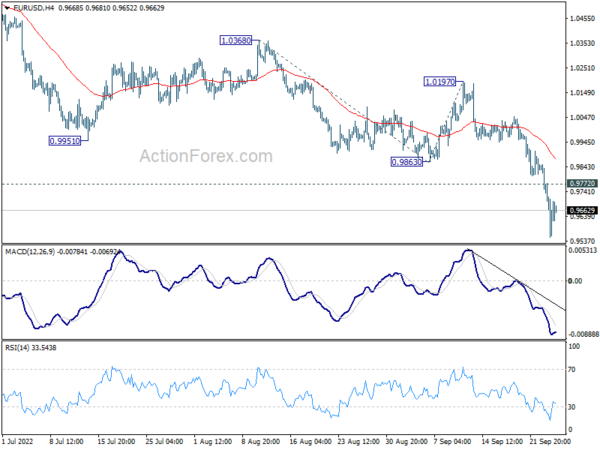Click the 1.03680 price label
The width and height of the screenshot is (600, 450).
click(236, 40)
